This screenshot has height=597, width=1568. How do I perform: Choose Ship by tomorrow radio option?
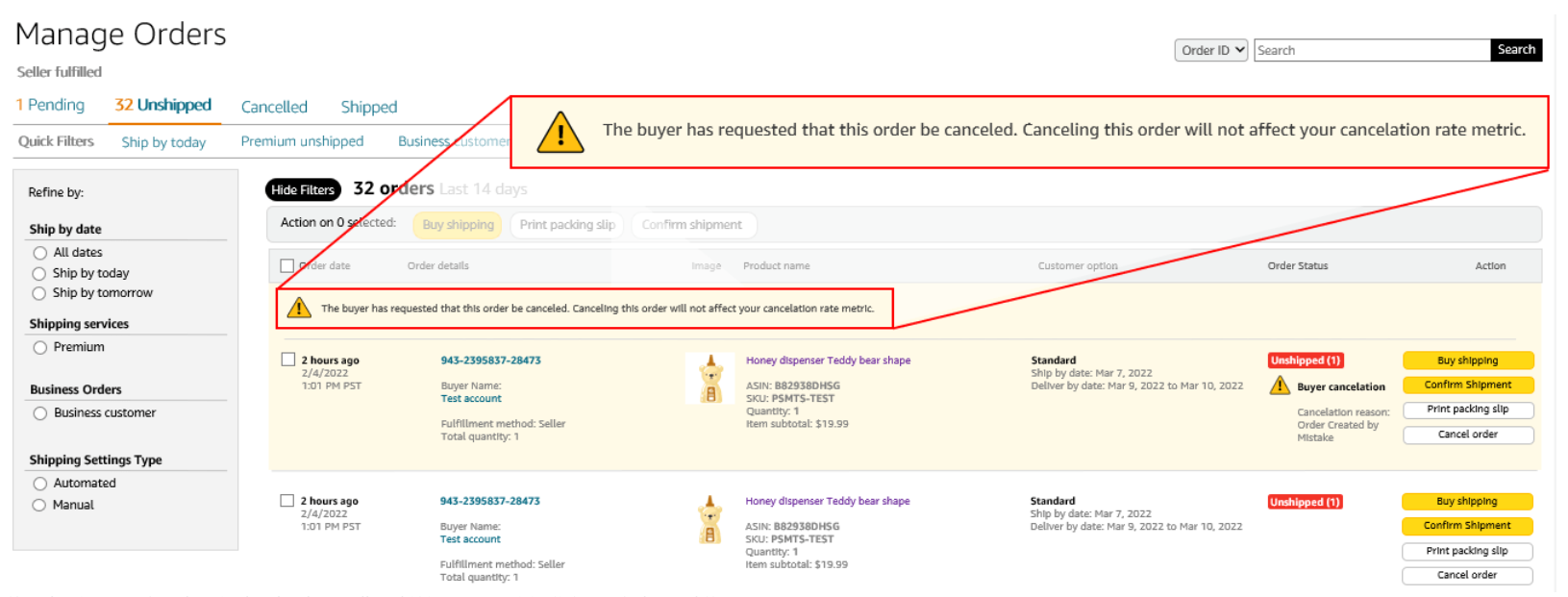click(39, 293)
